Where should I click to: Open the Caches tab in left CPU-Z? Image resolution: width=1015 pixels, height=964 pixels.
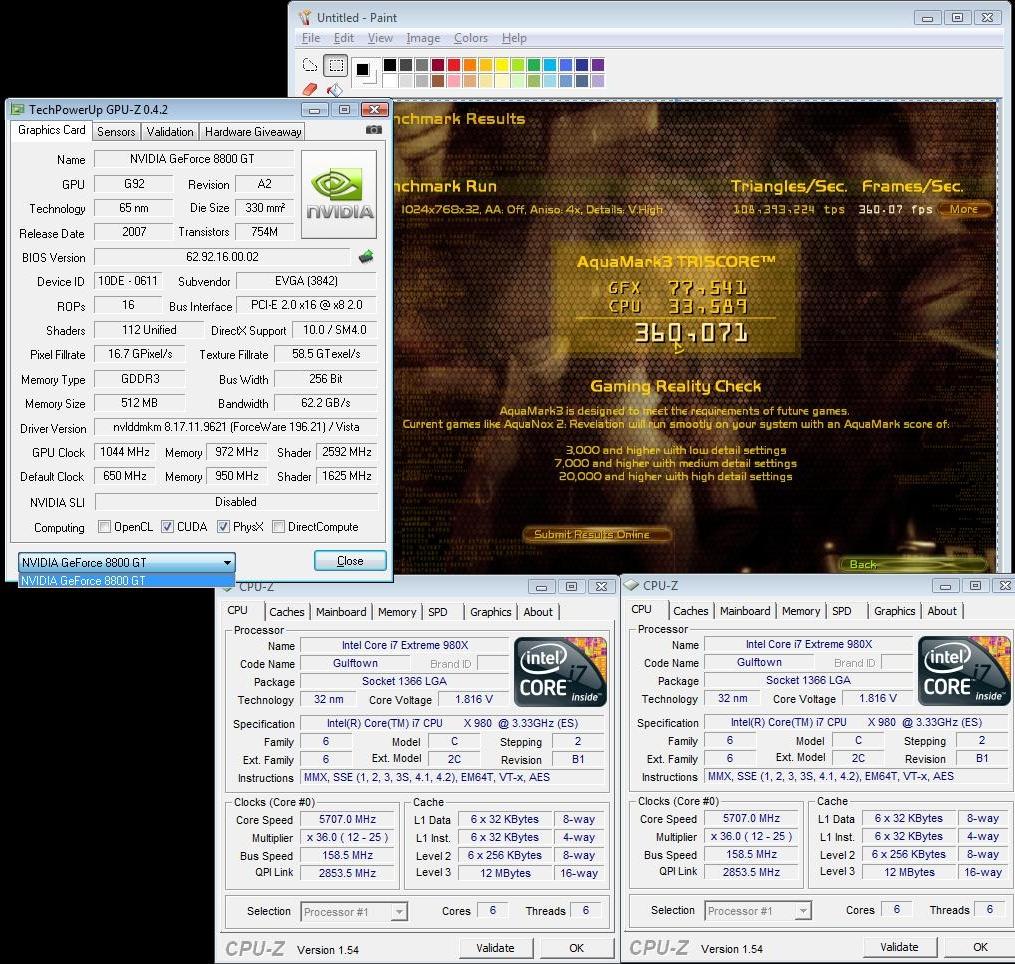tap(287, 612)
